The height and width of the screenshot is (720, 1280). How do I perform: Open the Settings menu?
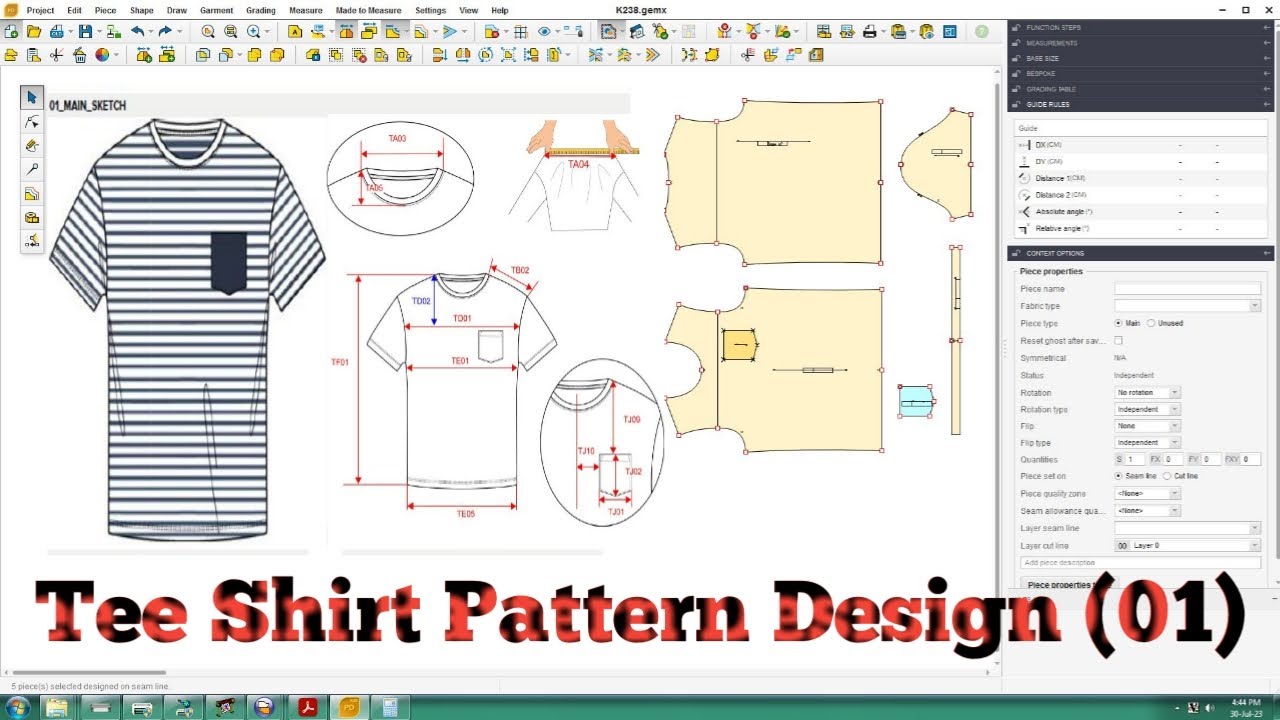click(x=430, y=10)
